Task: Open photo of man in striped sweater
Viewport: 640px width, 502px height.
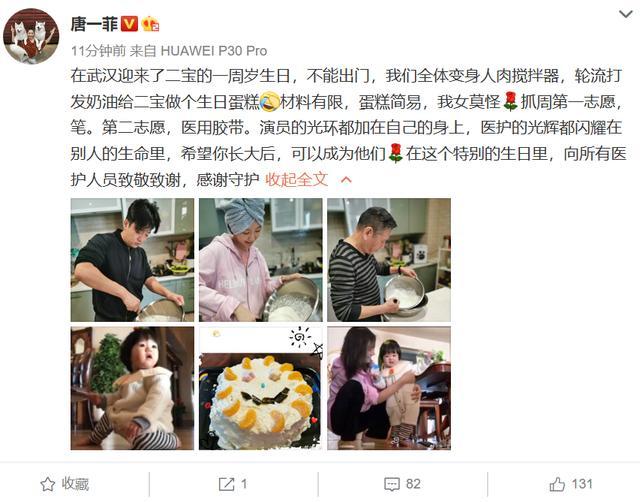Action: [x=389, y=260]
